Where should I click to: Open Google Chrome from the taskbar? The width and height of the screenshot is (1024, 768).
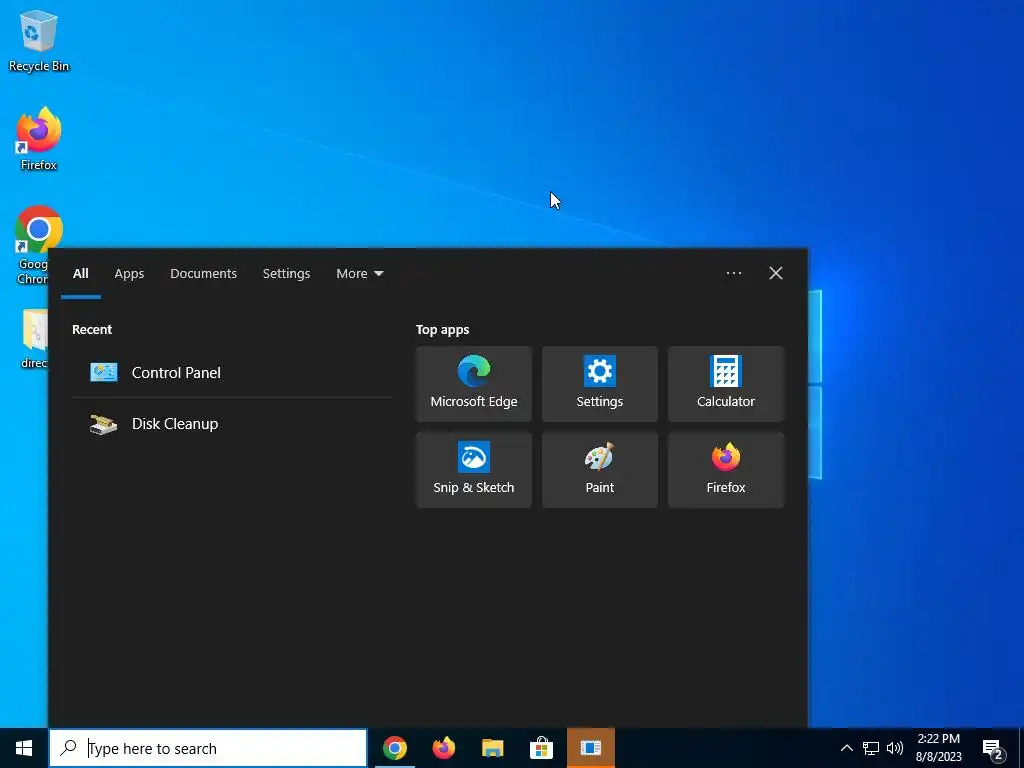pos(394,748)
